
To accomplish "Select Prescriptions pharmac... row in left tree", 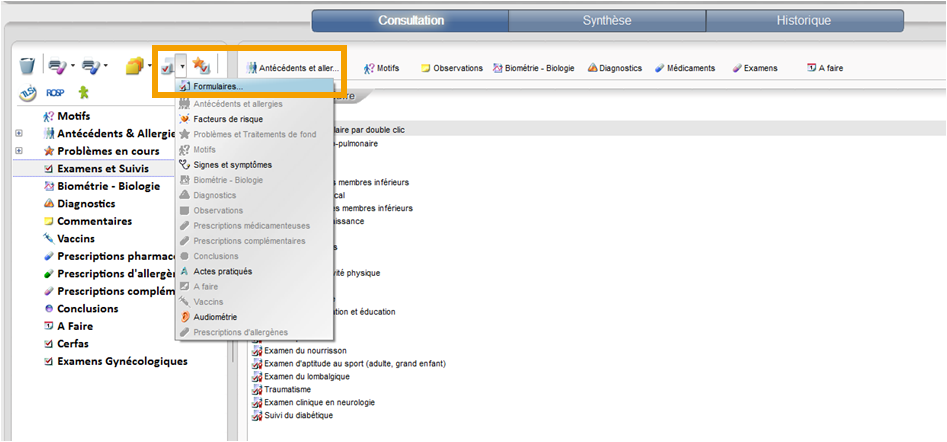I will coord(109,256).
